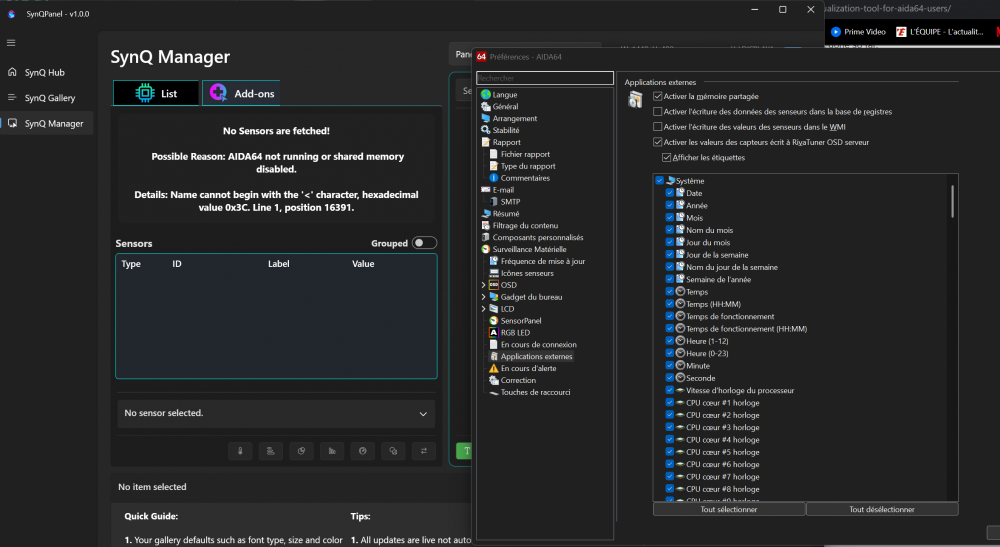
Task: Click the thermometer icon button
Action: coord(240,451)
